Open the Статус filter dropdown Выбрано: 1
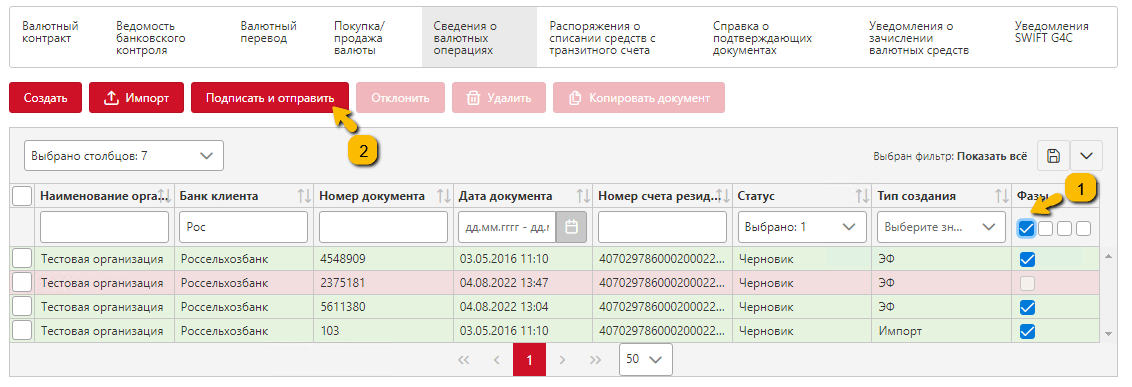This screenshot has height=387, width=1132. (802, 227)
